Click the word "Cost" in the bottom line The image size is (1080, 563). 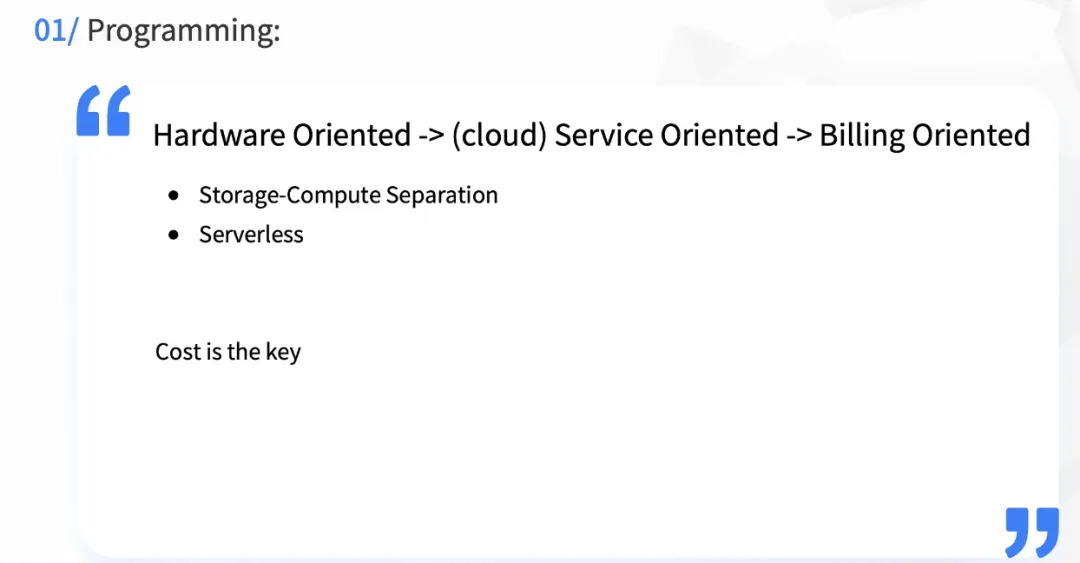177,352
